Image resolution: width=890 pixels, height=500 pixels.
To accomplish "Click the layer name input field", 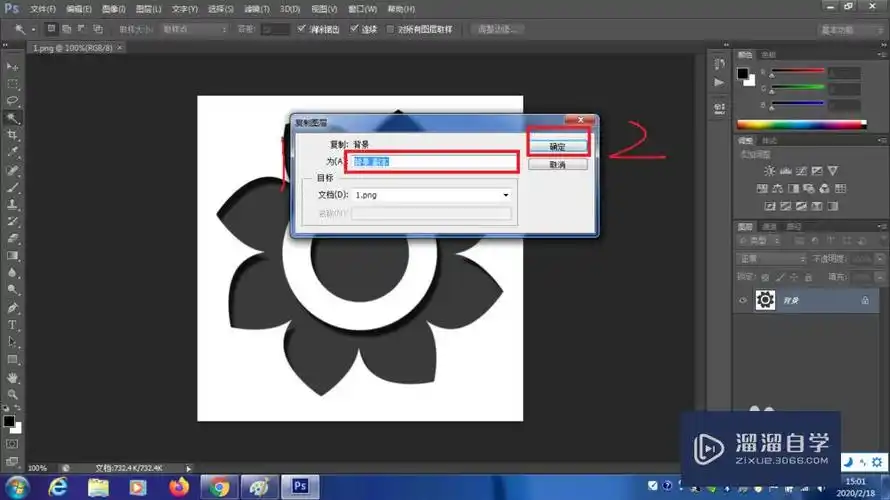I will point(432,162).
